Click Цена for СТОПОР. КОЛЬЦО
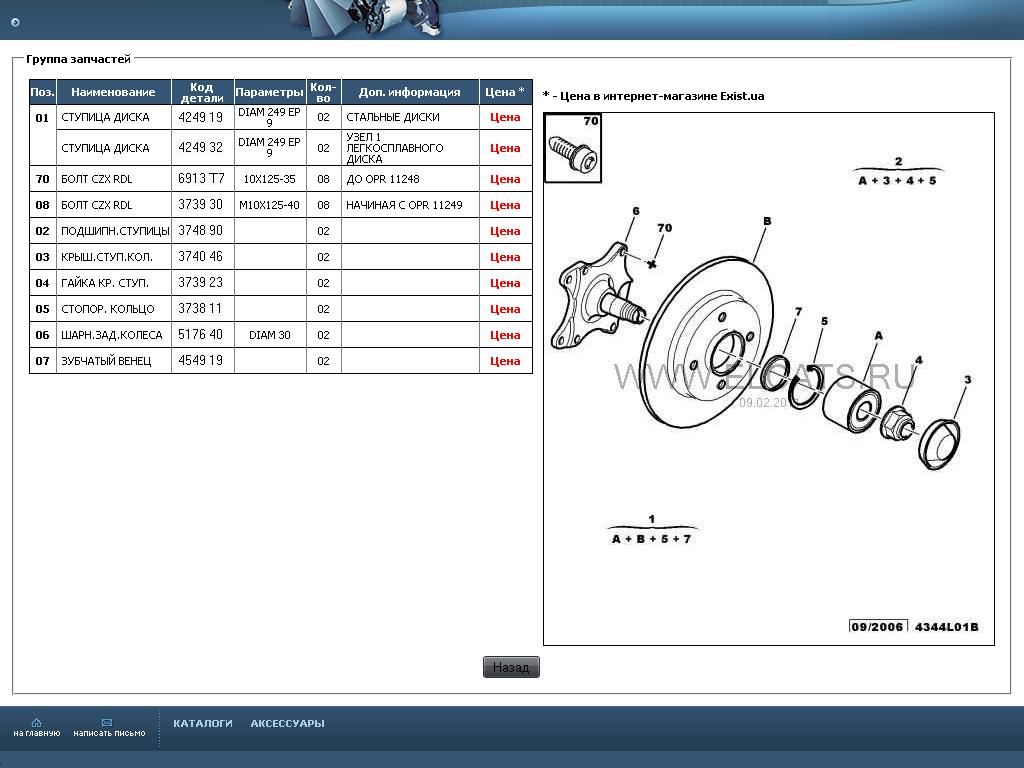The image size is (1024, 768). pos(505,309)
